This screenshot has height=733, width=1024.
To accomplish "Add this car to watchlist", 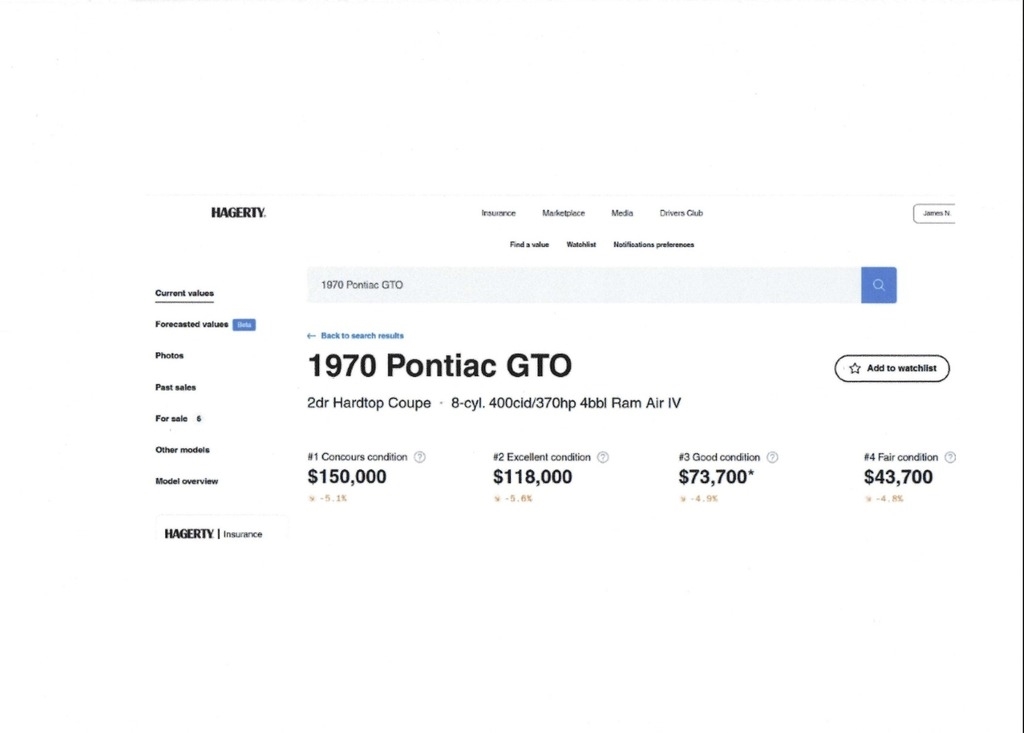I will tap(892, 368).
